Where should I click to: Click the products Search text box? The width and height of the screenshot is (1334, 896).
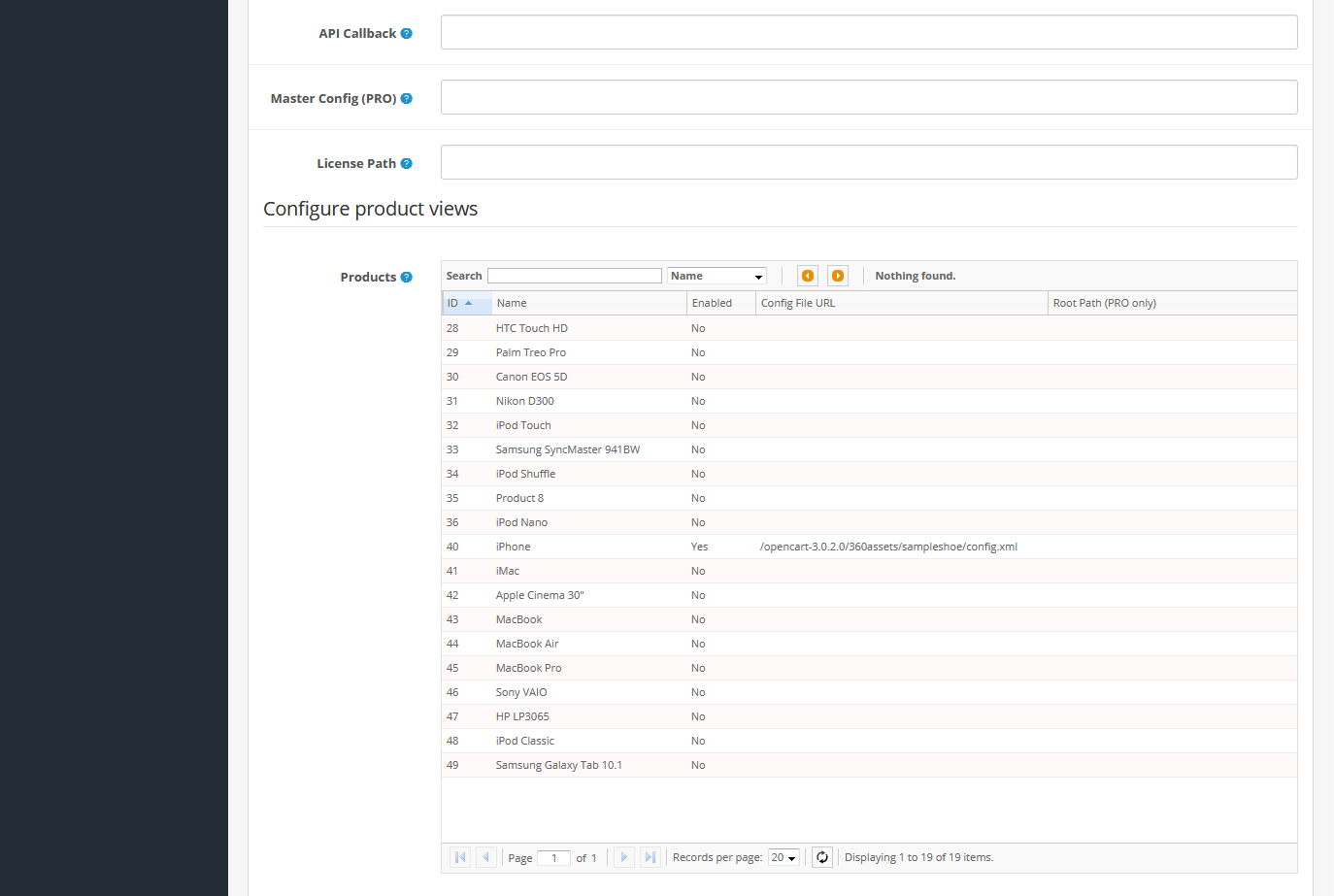pyautogui.click(x=575, y=276)
